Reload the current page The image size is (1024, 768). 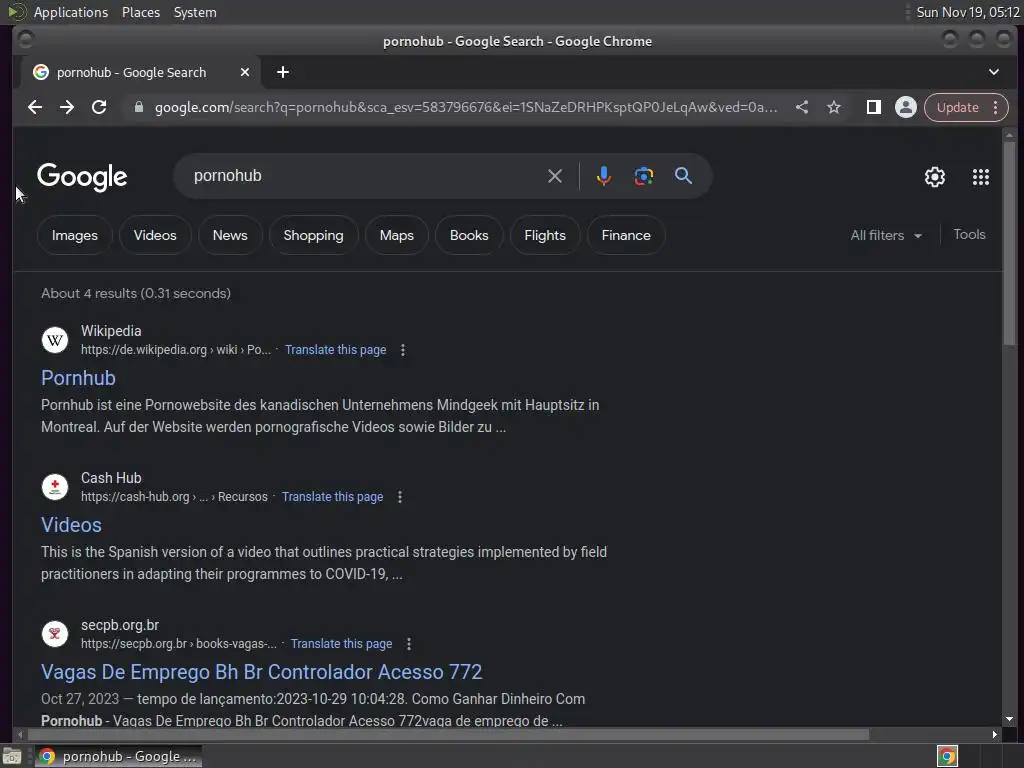(x=99, y=107)
